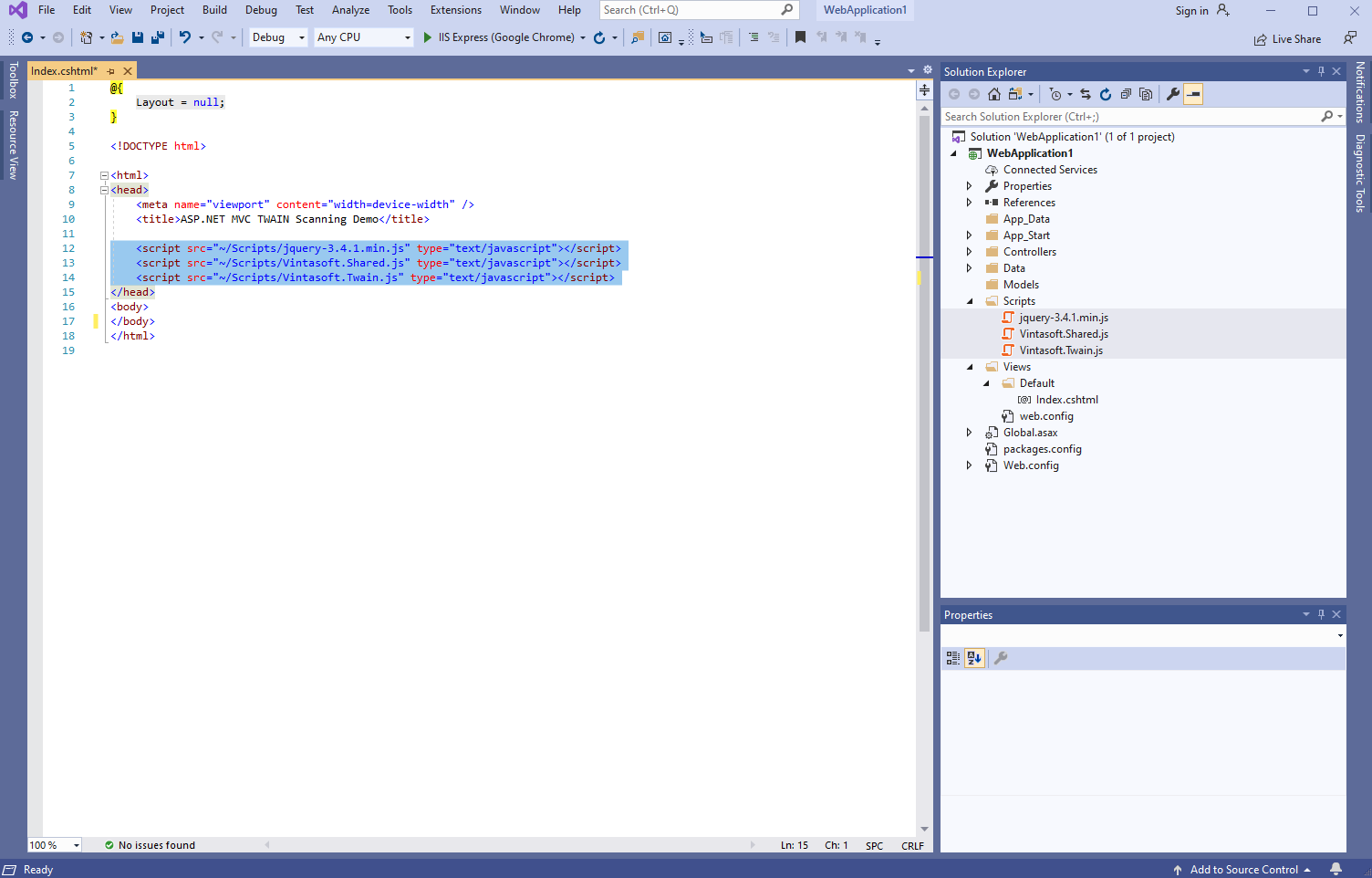Click Sync with Active Document icon
The image size is (1372, 878).
(1086, 94)
